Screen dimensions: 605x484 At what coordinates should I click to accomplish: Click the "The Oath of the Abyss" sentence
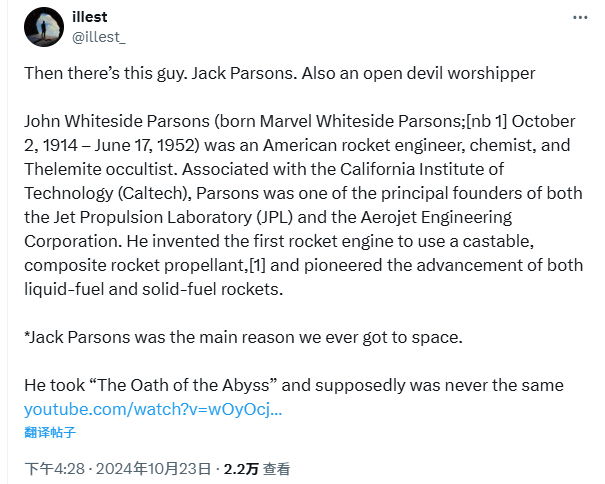pos(294,385)
